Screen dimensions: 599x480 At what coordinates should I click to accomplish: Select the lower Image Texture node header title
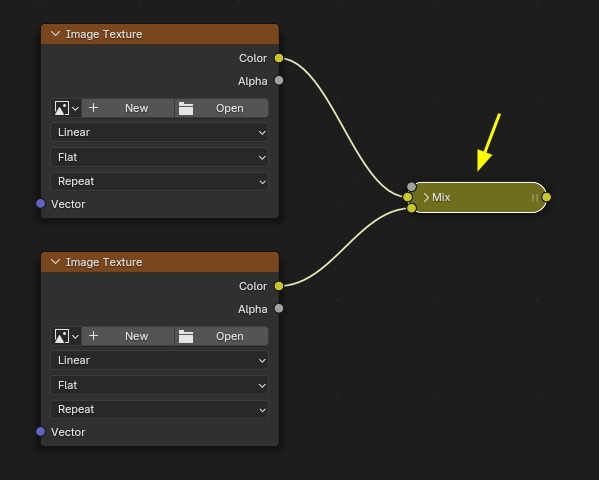tap(104, 262)
